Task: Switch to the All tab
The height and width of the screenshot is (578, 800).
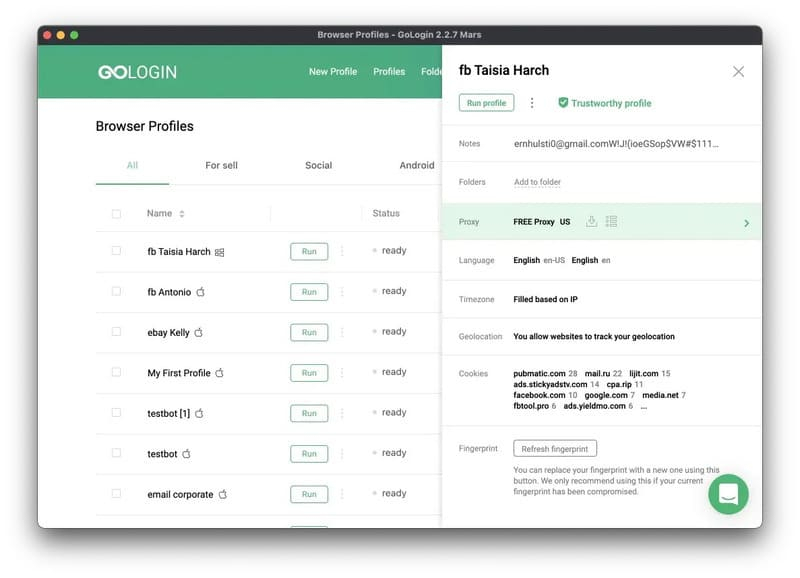Action: pos(132,165)
